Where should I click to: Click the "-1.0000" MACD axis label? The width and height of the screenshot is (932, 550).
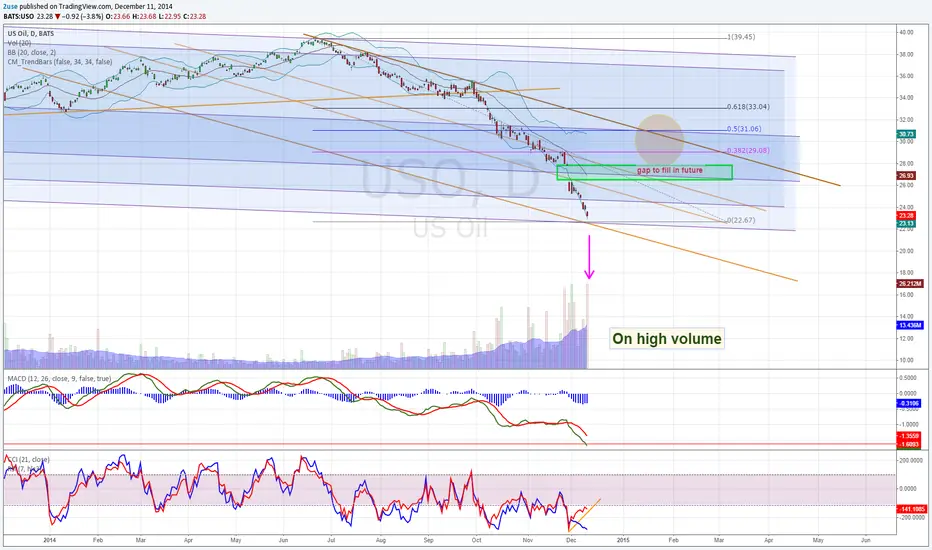click(909, 425)
